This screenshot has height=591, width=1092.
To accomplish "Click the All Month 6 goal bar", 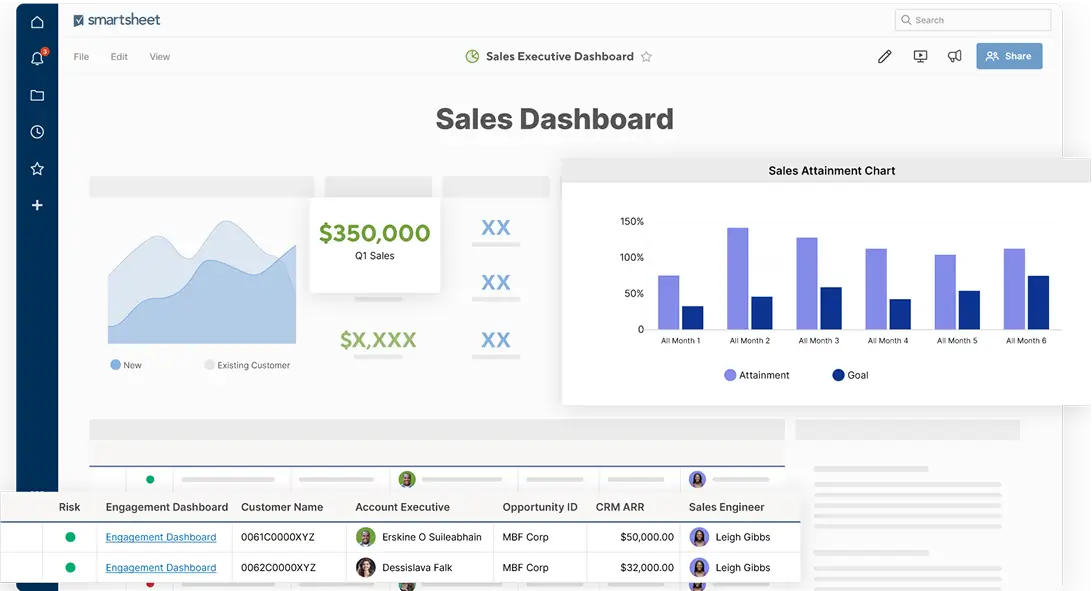I will pos(1038,303).
